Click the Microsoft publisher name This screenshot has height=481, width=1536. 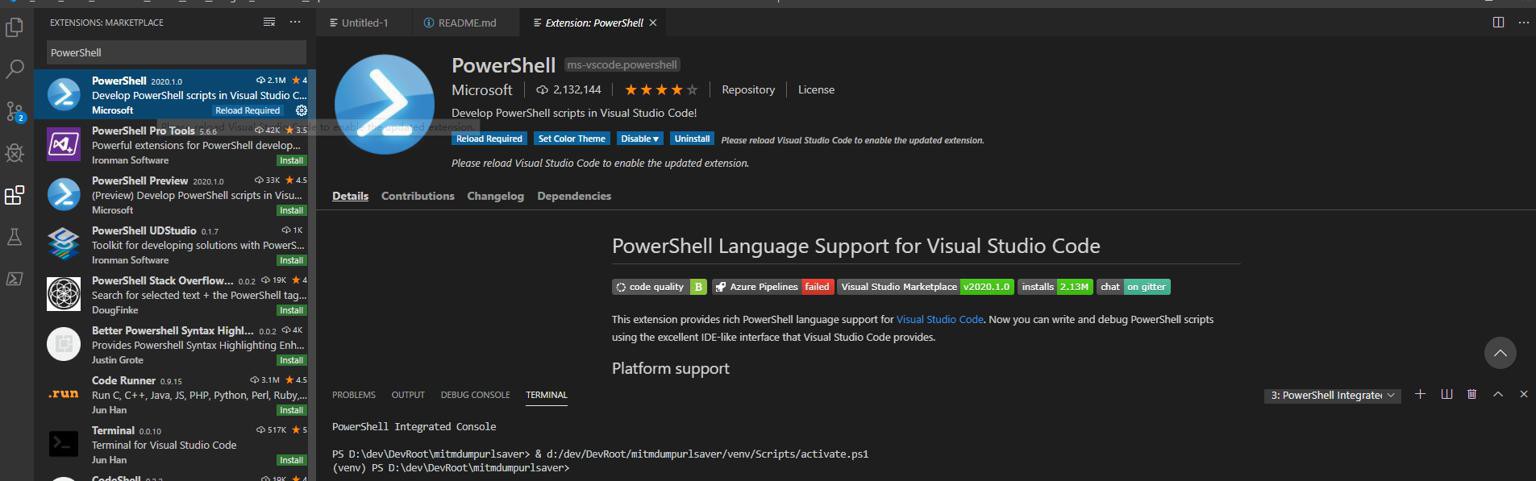(482, 90)
